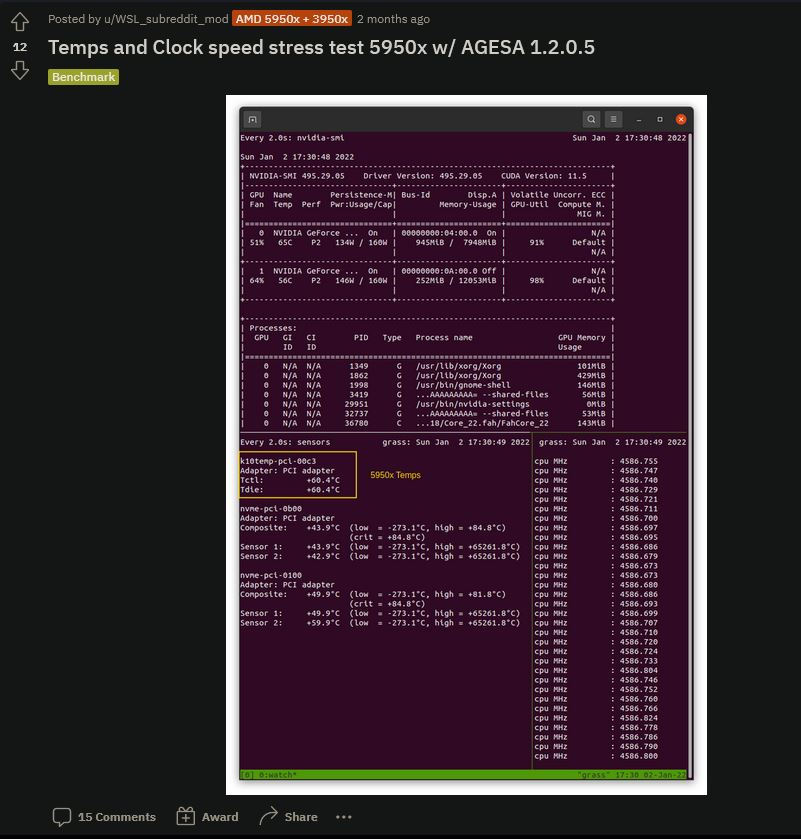801x839 pixels.
Task: Open the post title link
Action: (320, 47)
